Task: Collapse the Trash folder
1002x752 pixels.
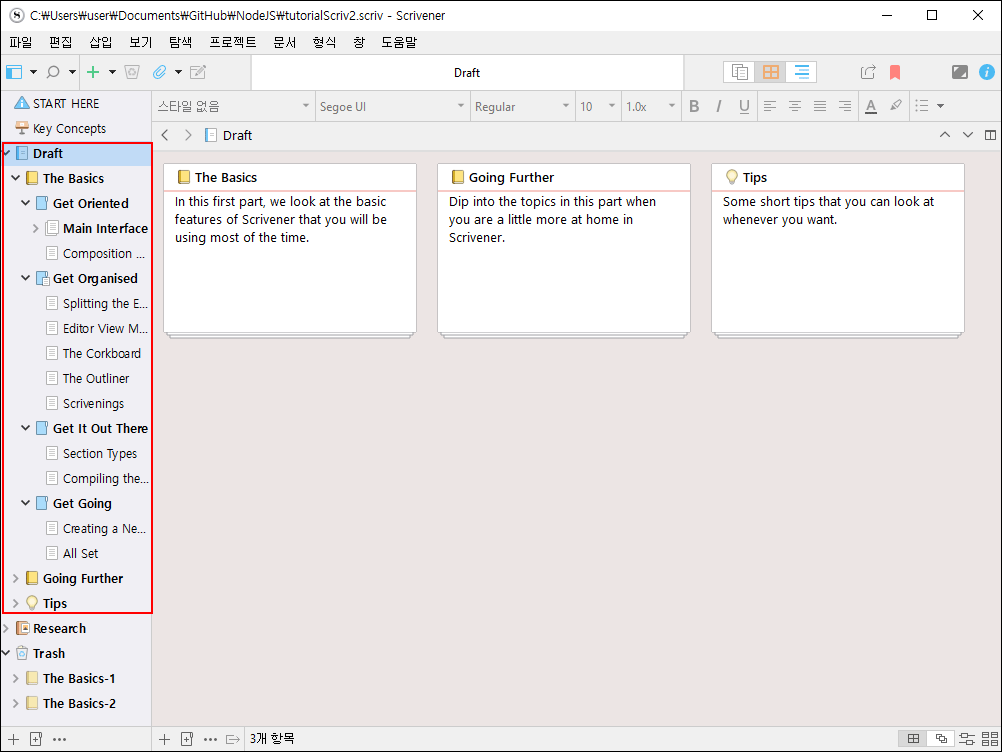Action: point(6,653)
